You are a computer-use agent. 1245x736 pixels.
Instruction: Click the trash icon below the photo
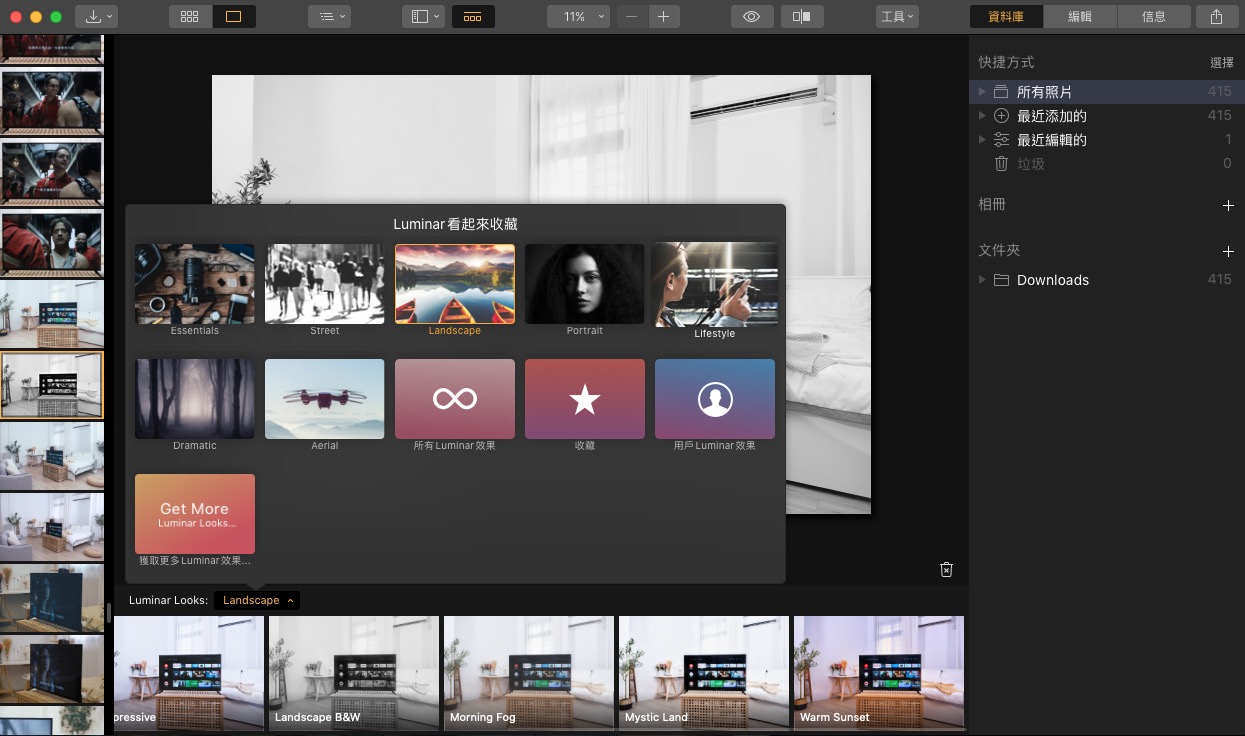click(946, 569)
